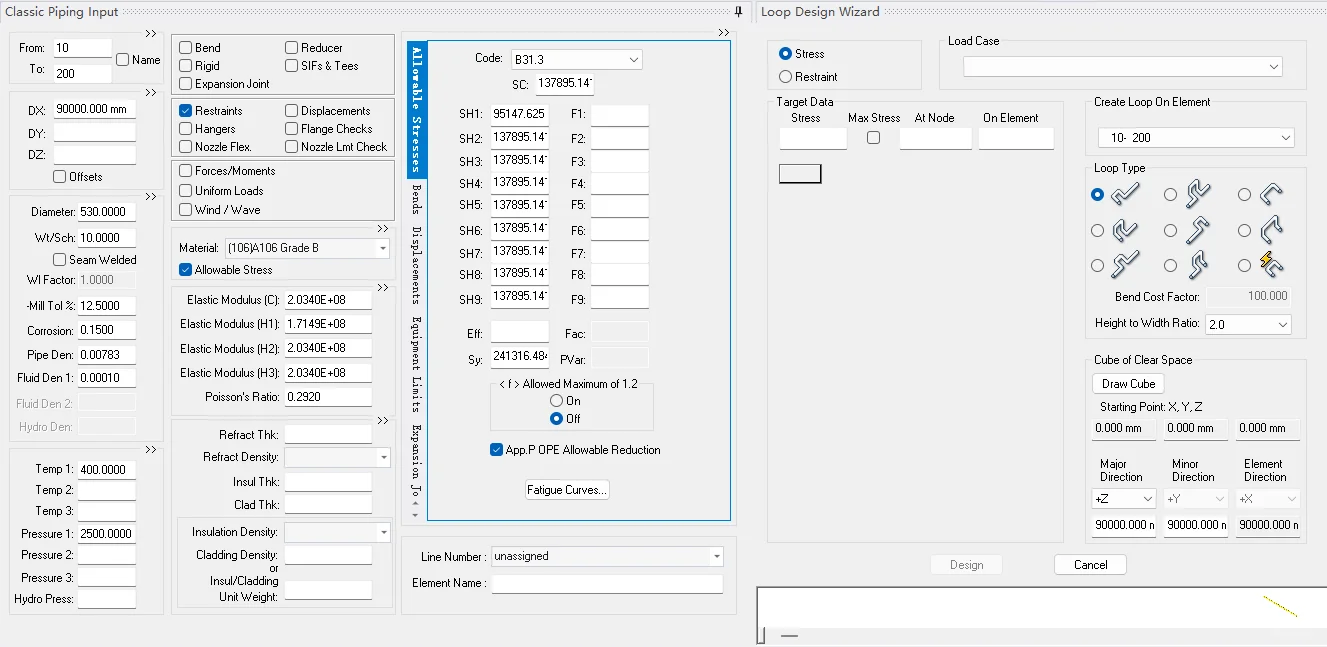The height and width of the screenshot is (647, 1327).
Task: Enable the Flange Checks checkbox
Action: click(x=292, y=129)
